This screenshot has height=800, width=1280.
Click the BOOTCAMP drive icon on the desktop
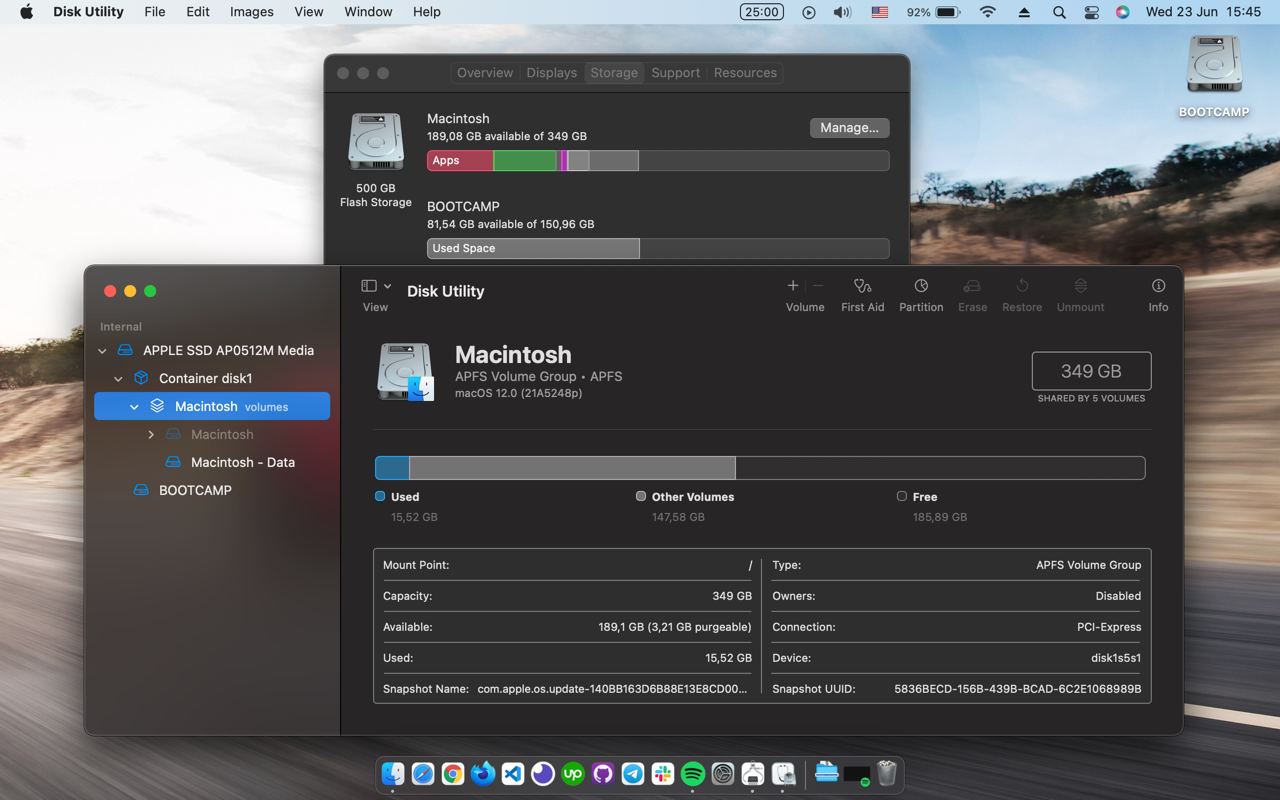(x=1214, y=66)
